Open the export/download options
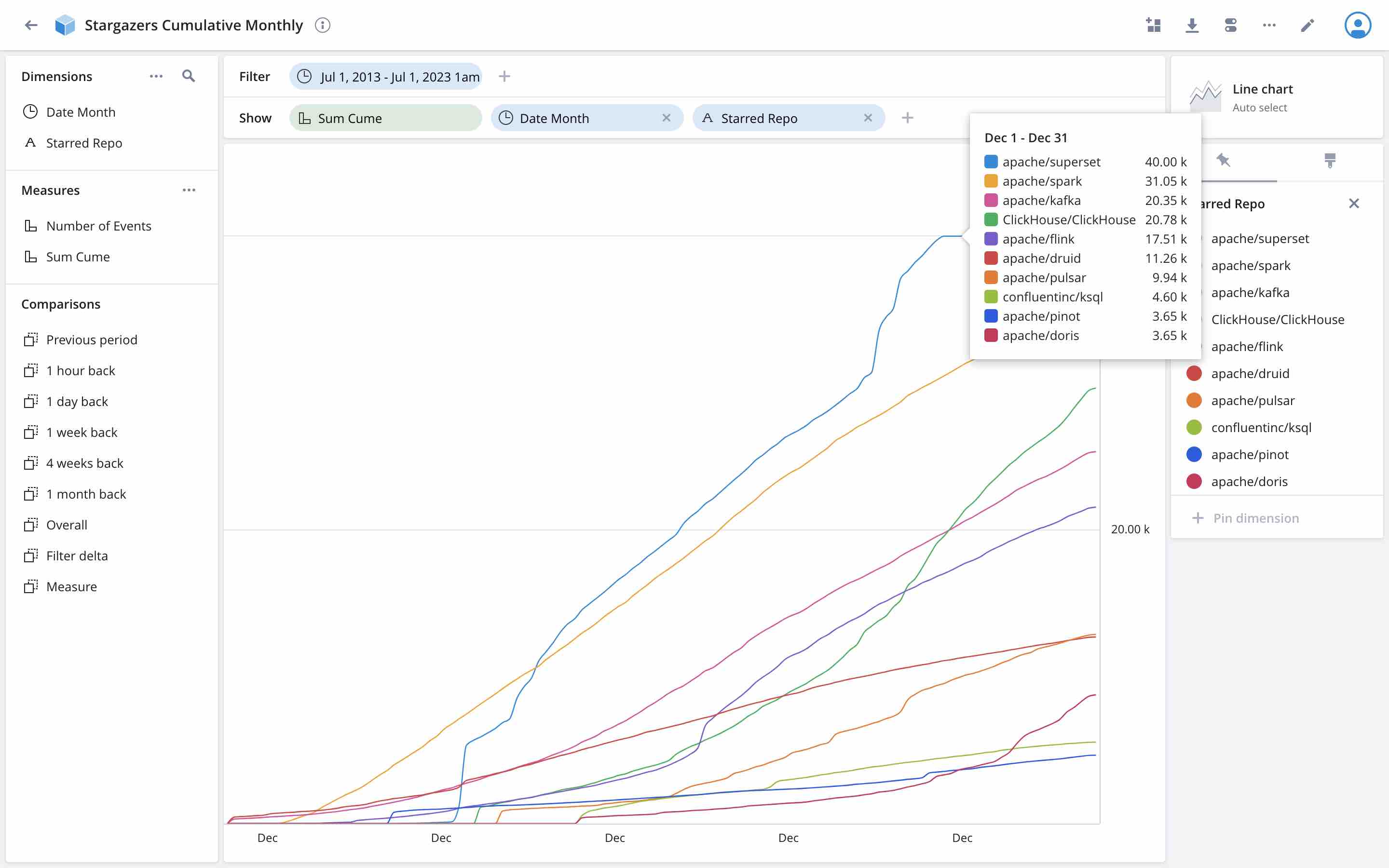This screenshot has height=868, width=1389. [x=1193, y=25]
